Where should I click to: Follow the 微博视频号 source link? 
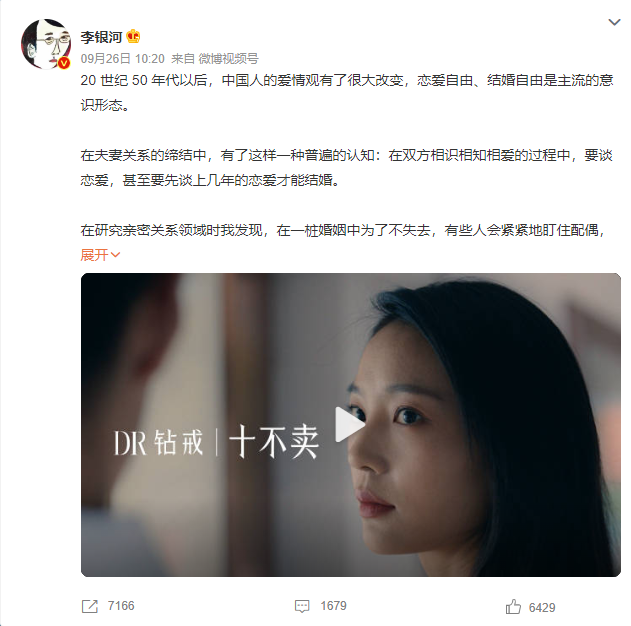click(228, 59)
